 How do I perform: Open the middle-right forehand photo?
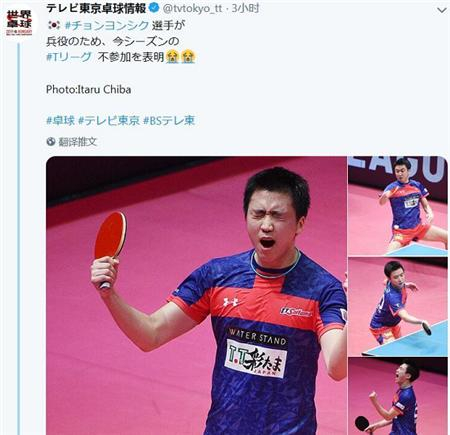point(398,307)
